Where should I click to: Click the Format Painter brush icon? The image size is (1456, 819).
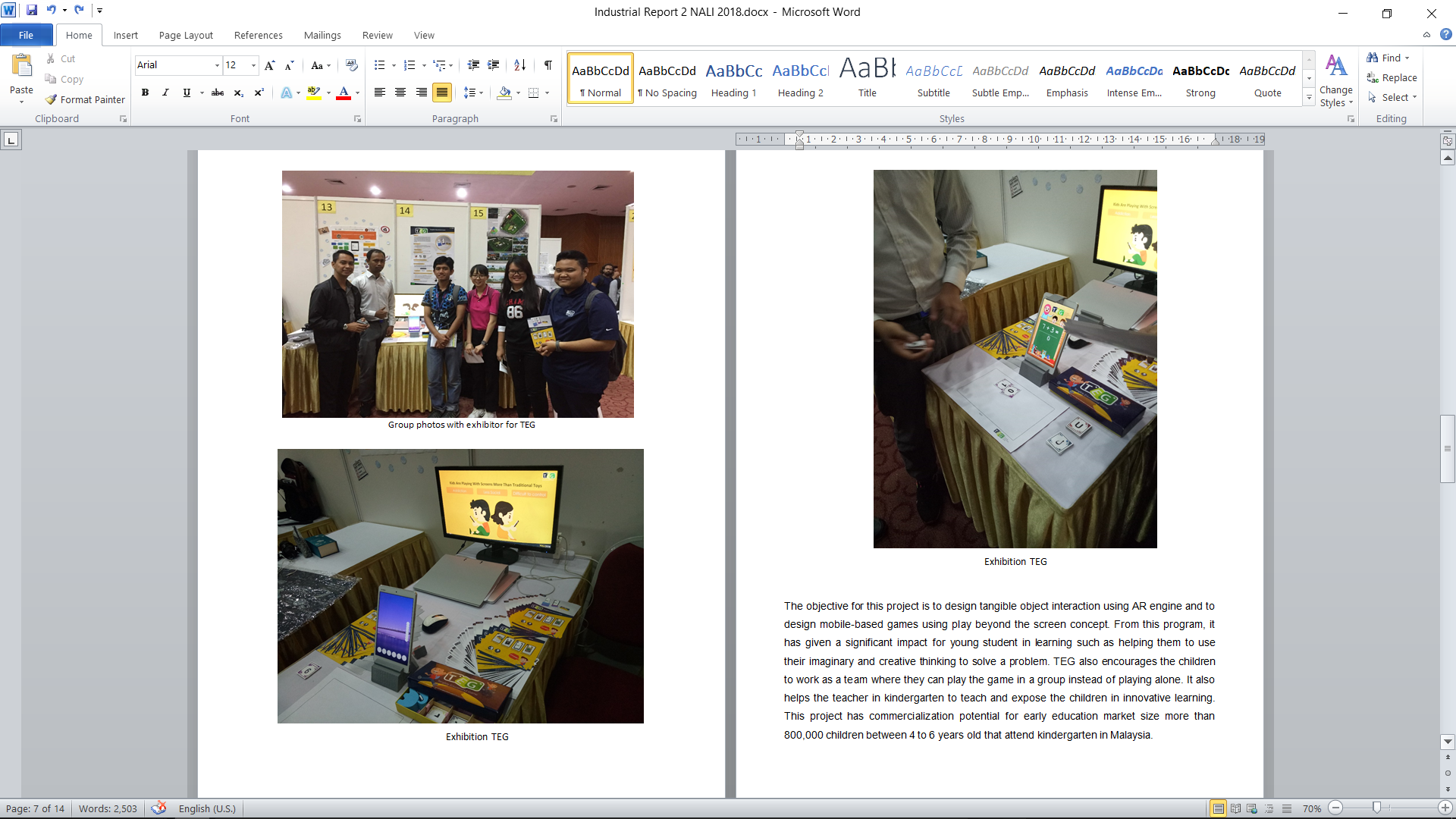tap(51, 99)
